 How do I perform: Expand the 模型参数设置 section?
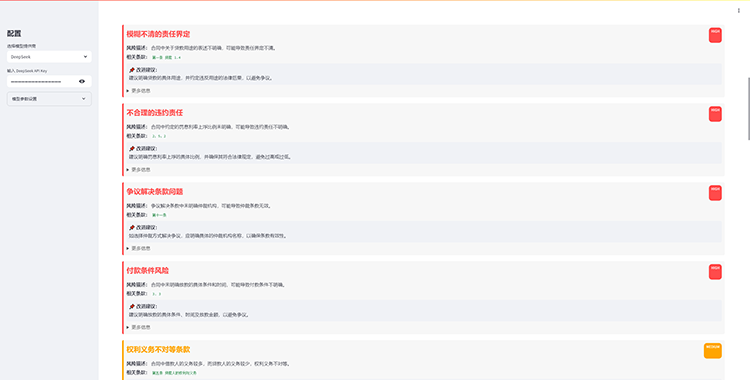(49, 99)
